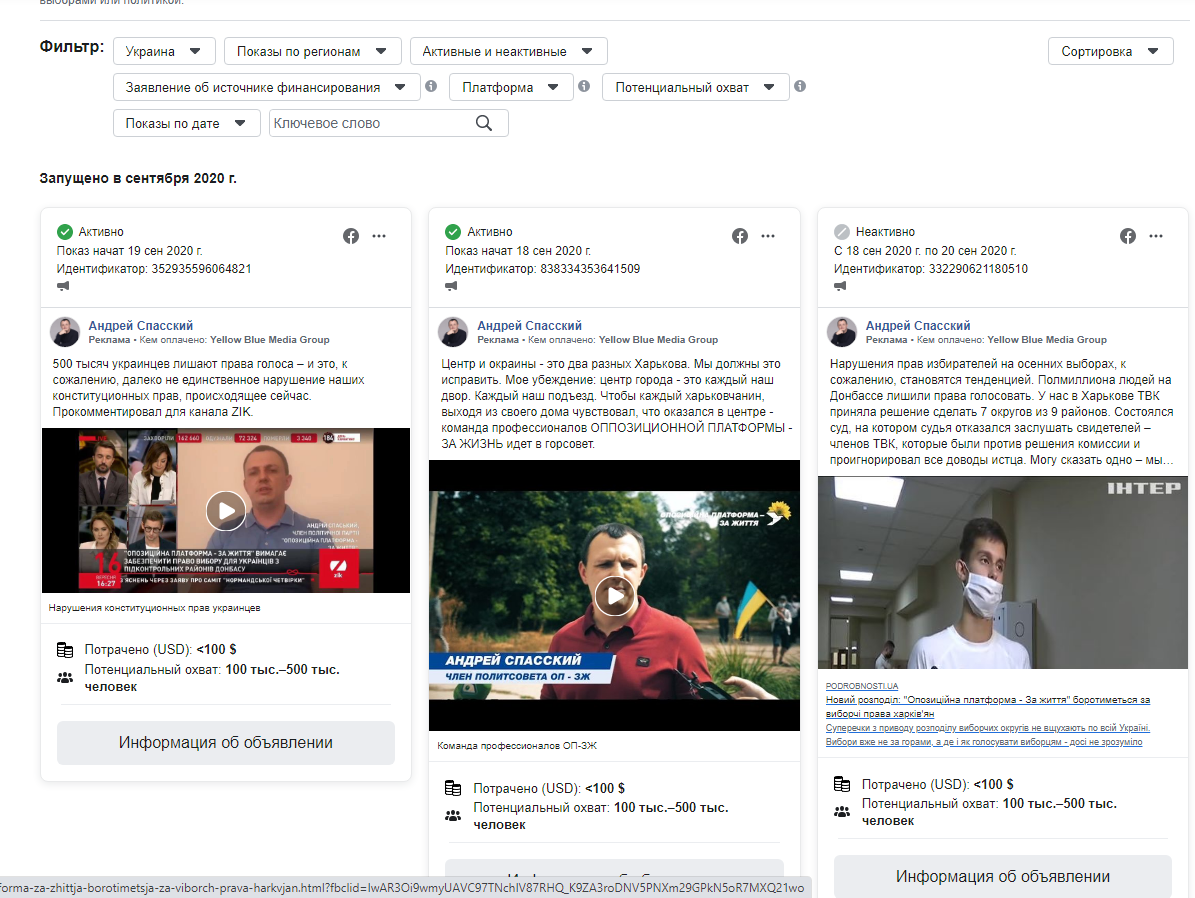Click info icon next to funding source filter
Image resolution: width=1195 pixels, height=898 pixels.
click(431, 86)
